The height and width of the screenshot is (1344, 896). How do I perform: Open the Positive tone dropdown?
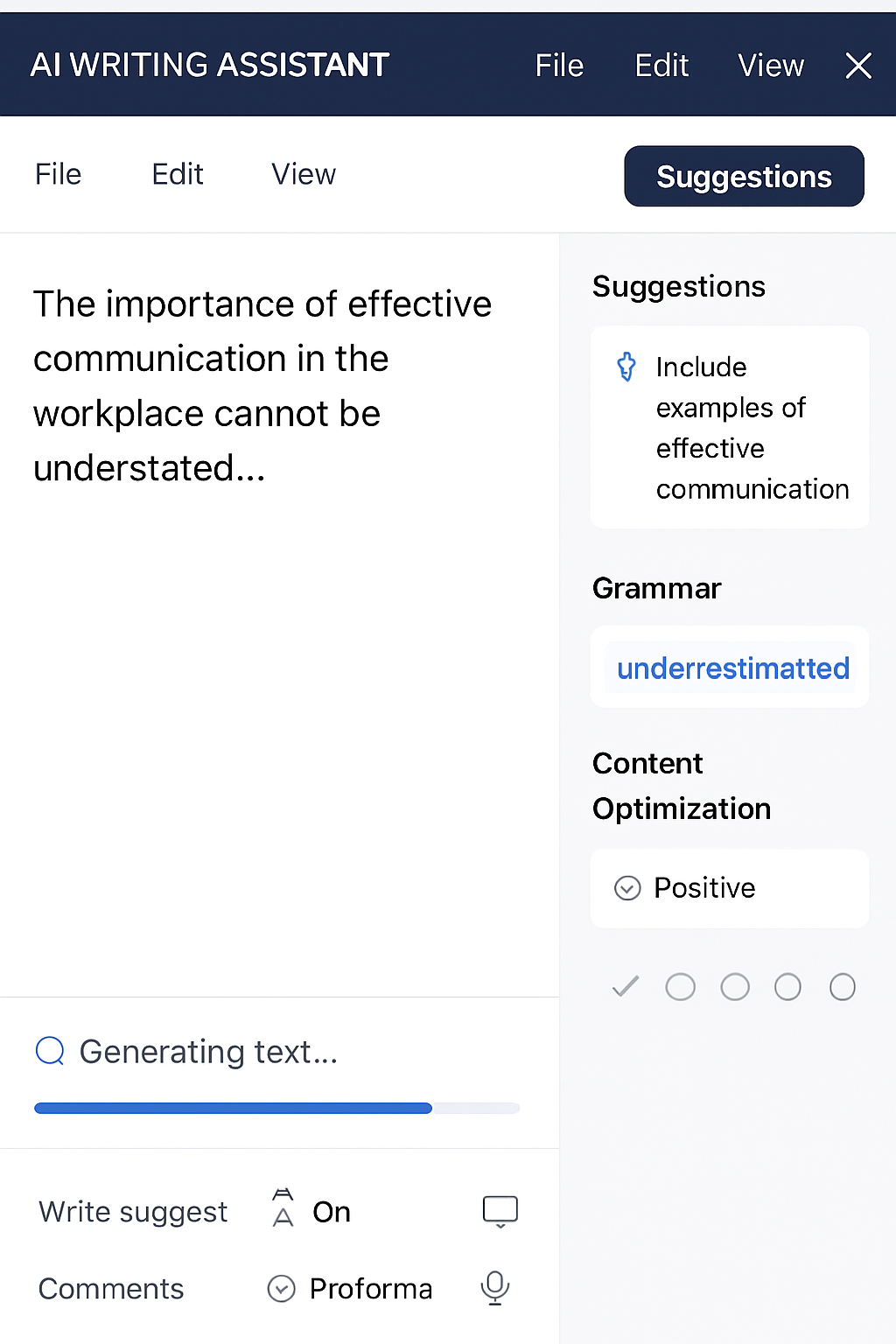click(704, 888)
